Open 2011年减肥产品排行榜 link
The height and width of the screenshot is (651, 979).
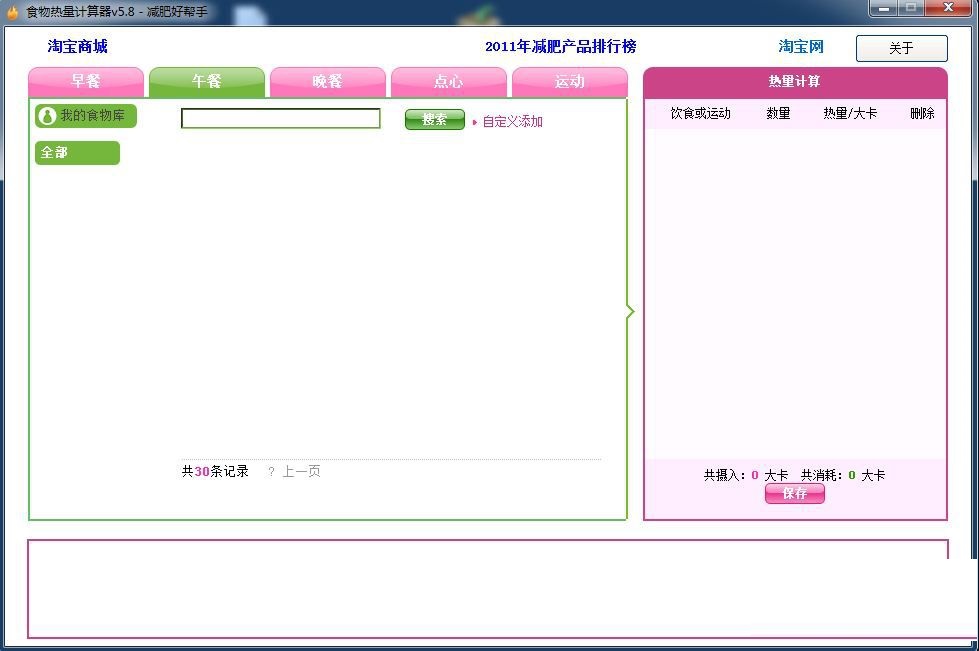click(561, 46)
